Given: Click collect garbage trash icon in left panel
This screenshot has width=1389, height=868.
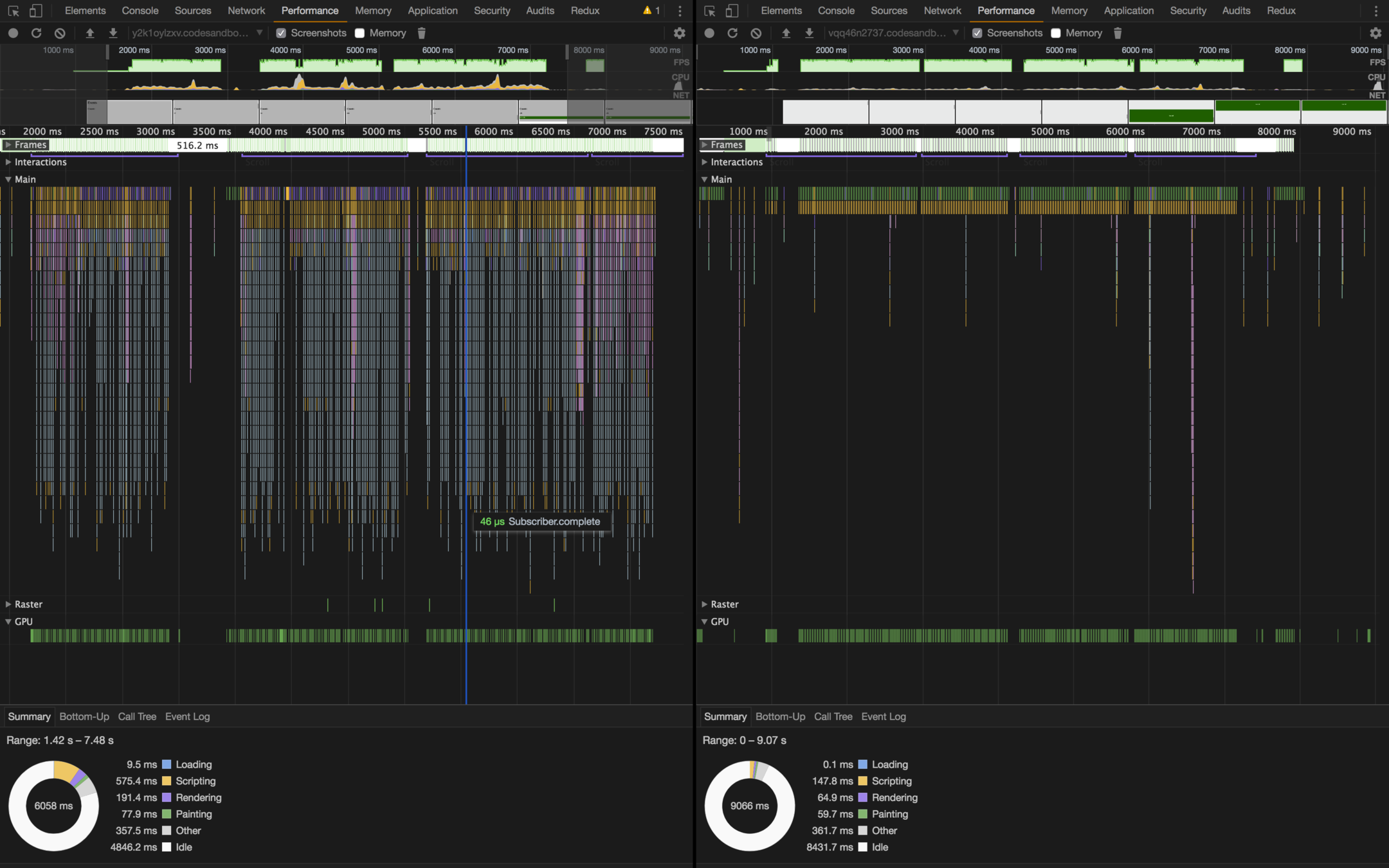Looking at the screenshot, I should coord(421,33).
